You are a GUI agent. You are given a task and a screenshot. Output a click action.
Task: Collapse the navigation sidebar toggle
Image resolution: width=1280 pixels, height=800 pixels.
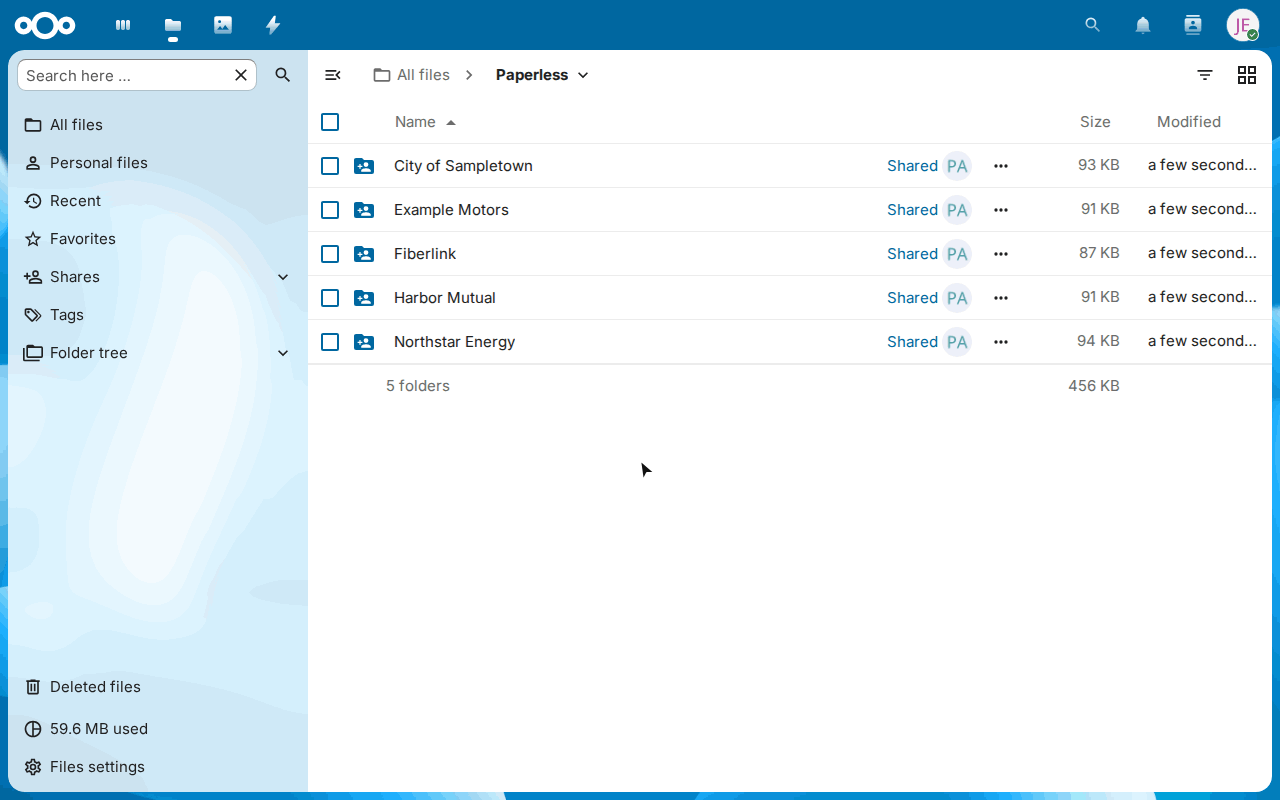[333, 75]
